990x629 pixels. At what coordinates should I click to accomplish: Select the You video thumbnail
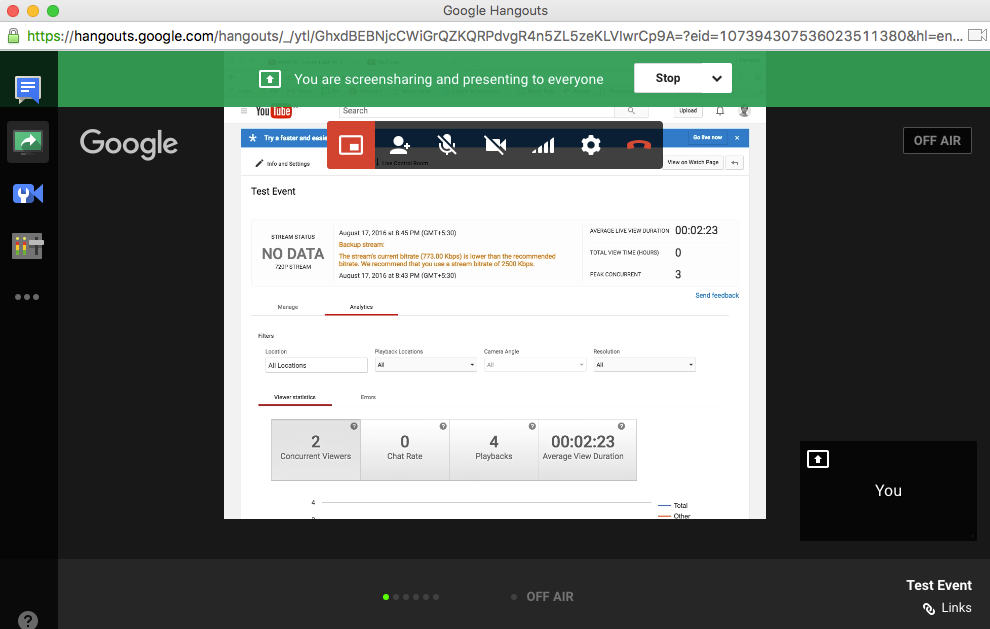[888, 491]
